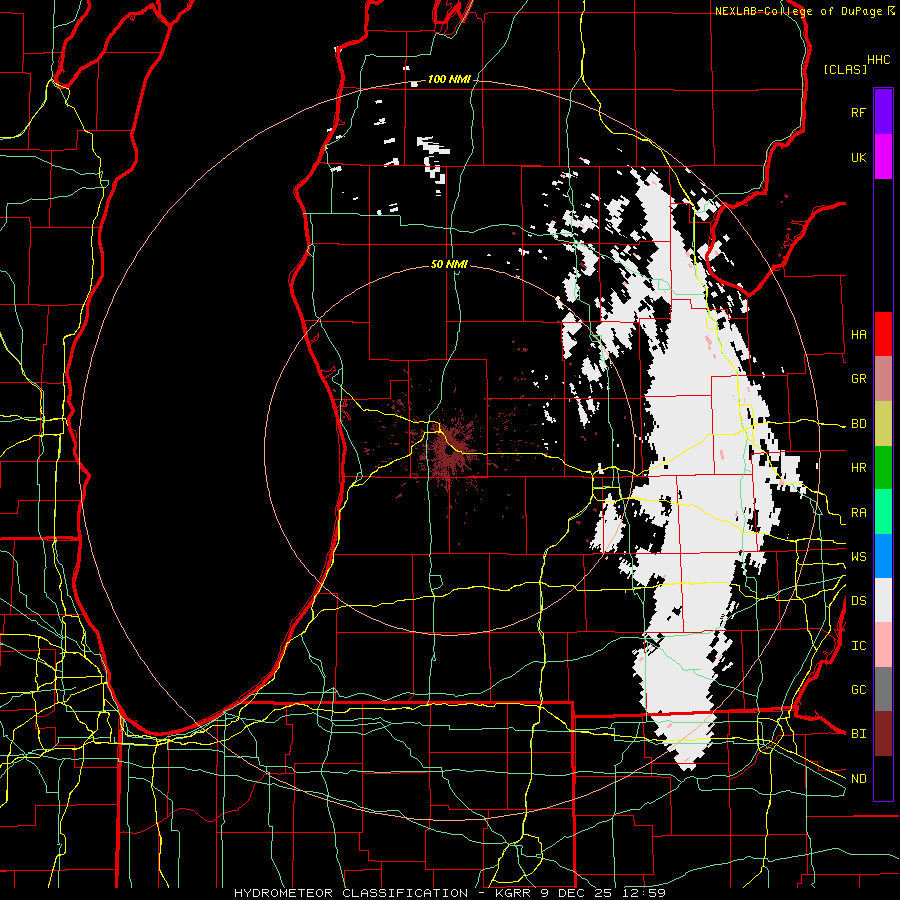Click the purple RF color swatch
The width and height of the screenshot is (900, 900).
click(883, 112)
